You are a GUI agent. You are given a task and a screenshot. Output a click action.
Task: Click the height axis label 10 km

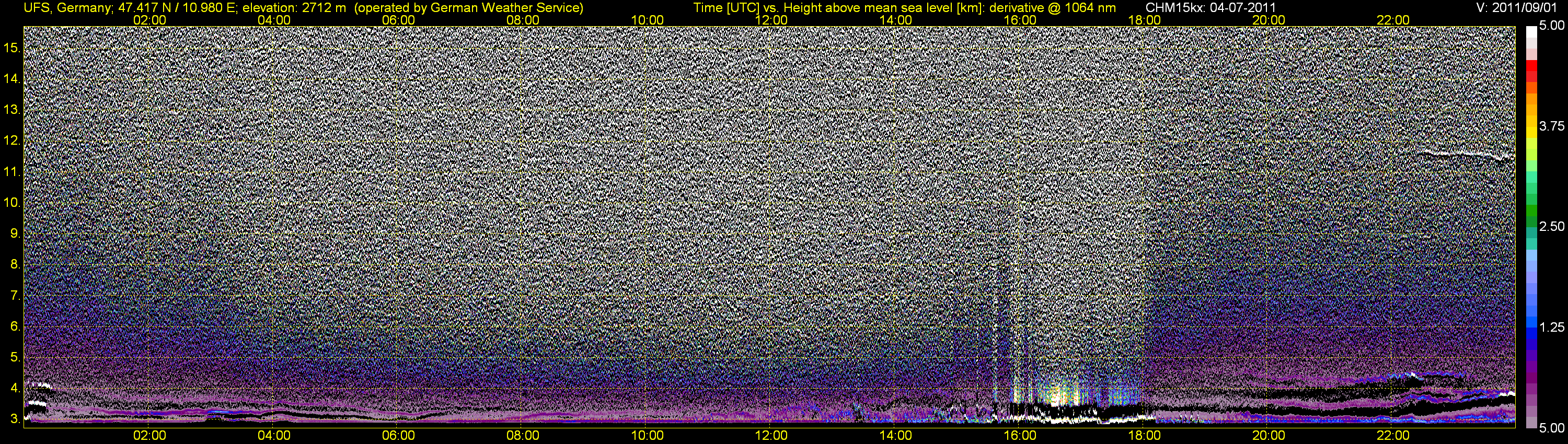tap(12, 202)
